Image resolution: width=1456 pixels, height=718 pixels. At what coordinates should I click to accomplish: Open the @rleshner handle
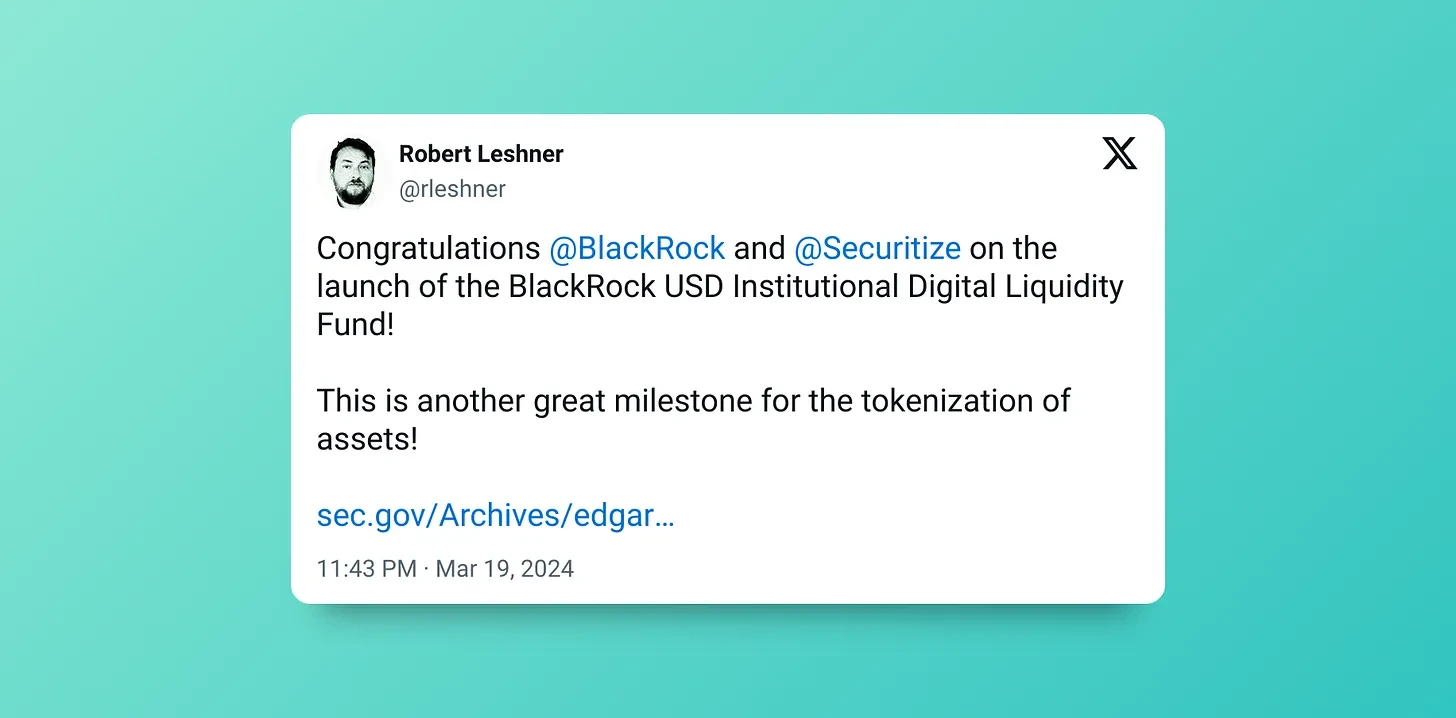(452, 189)
